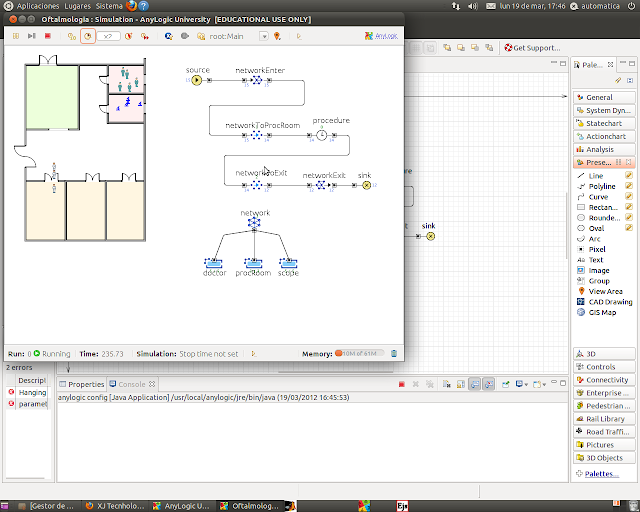The image size is (640, 512).
Task: Select the doctor resource block
Action: point(213,263)
